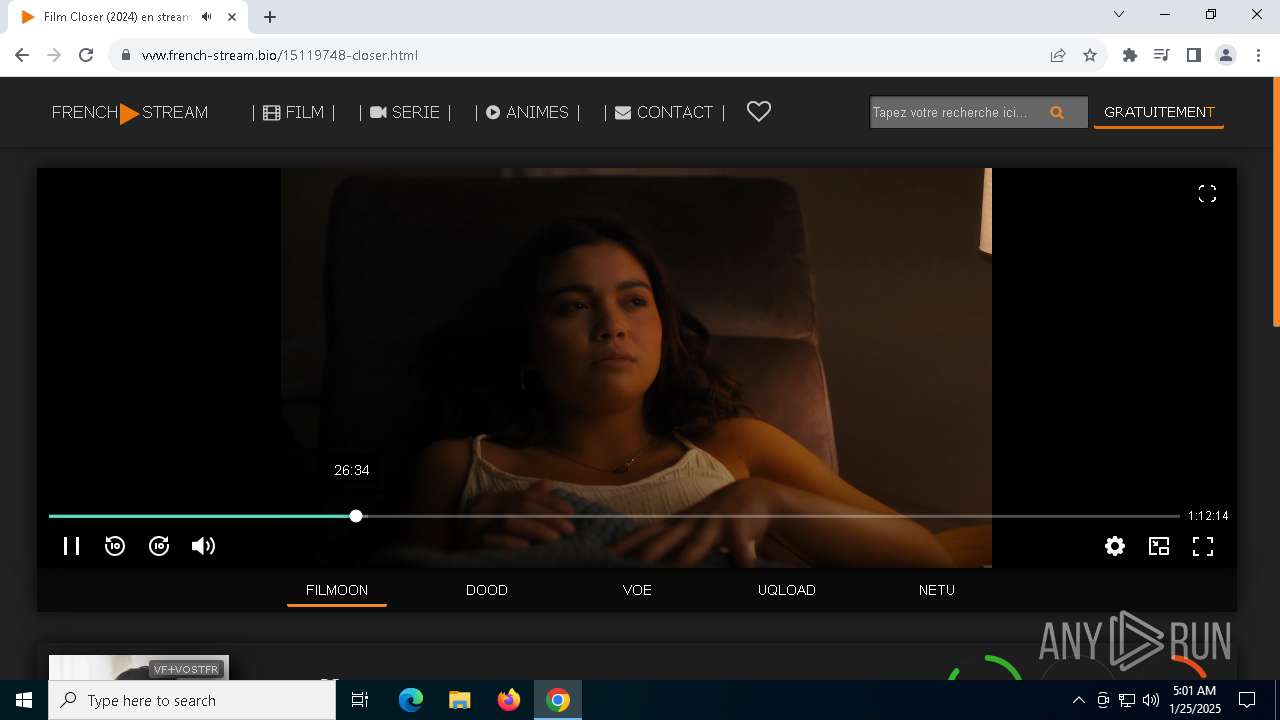Reload the current page
This screenshot has width=1280, height=720.
[86, 55]
